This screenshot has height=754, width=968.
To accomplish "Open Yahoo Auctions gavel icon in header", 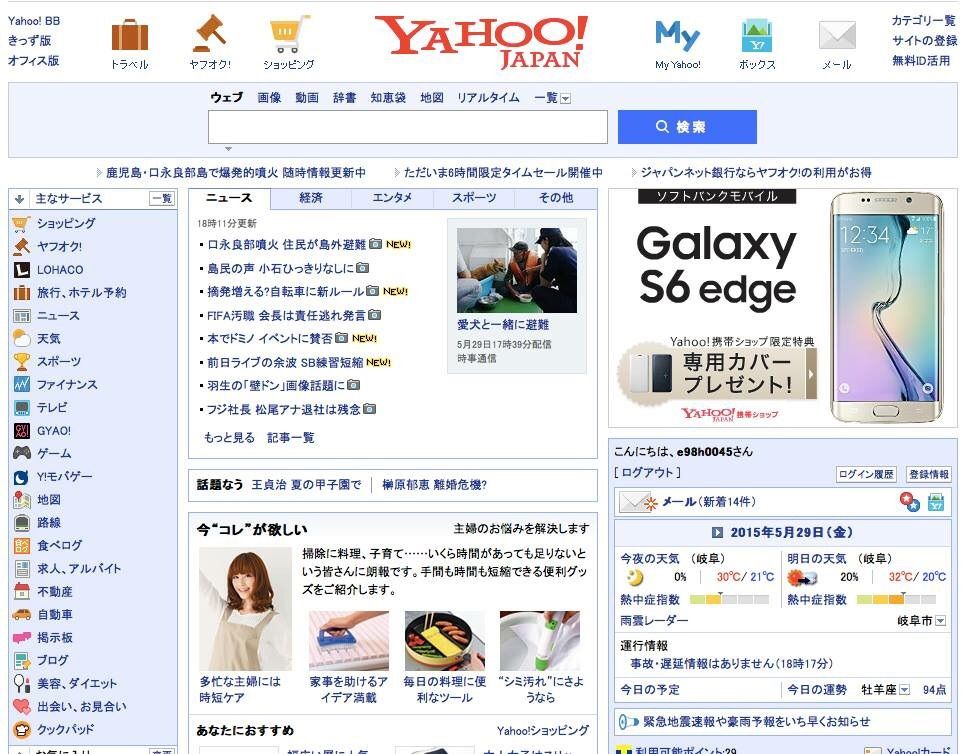I will click(x=209, y=33).
